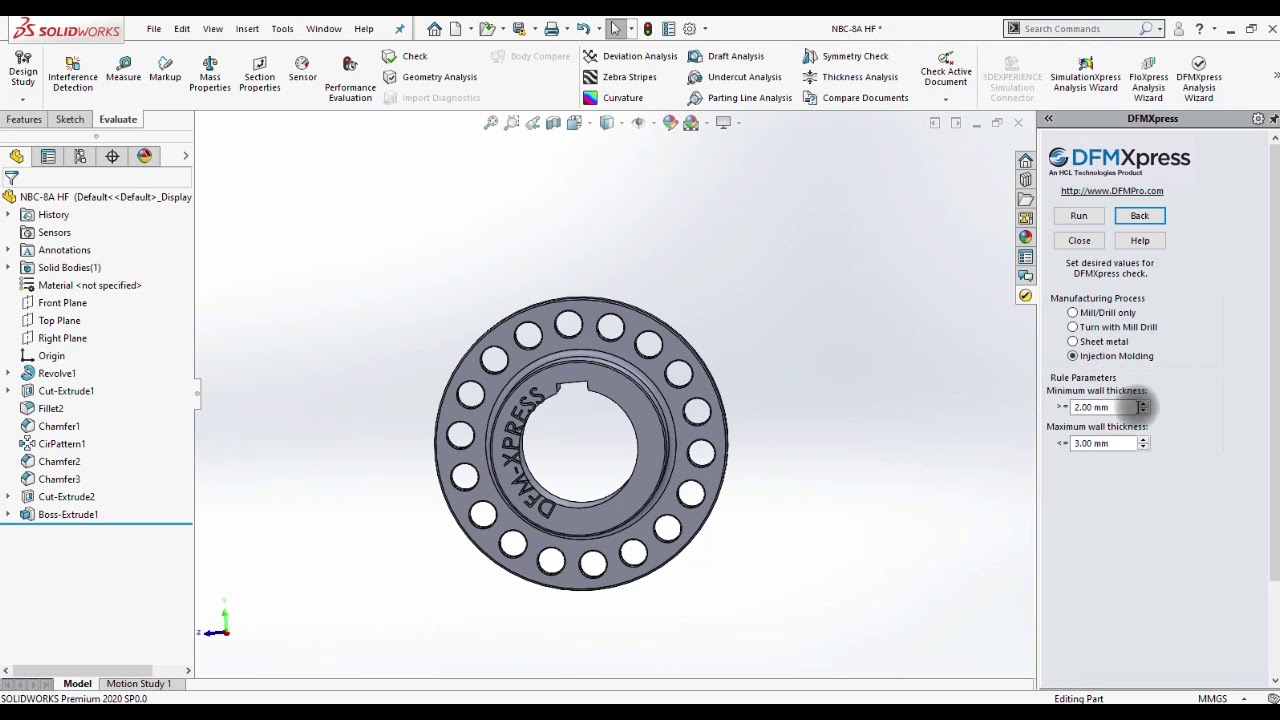The width and height of the screenshot is (1280, 720).
Task: Click the Close button in DFMXpress
Action: pos(1079,241)
